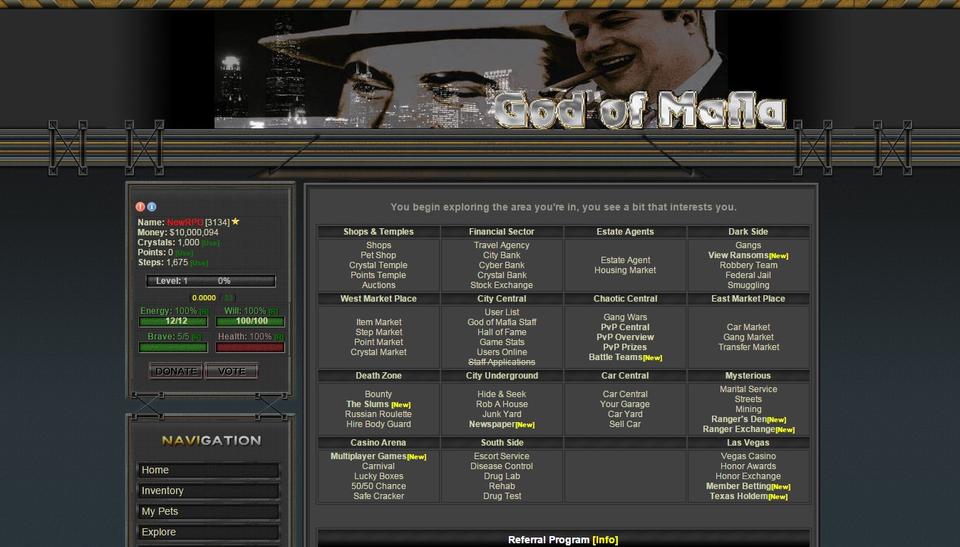Open the Referral Program [Info] link
The height and width of the screenshot is (547, 960).
click(x=605, y=540)
